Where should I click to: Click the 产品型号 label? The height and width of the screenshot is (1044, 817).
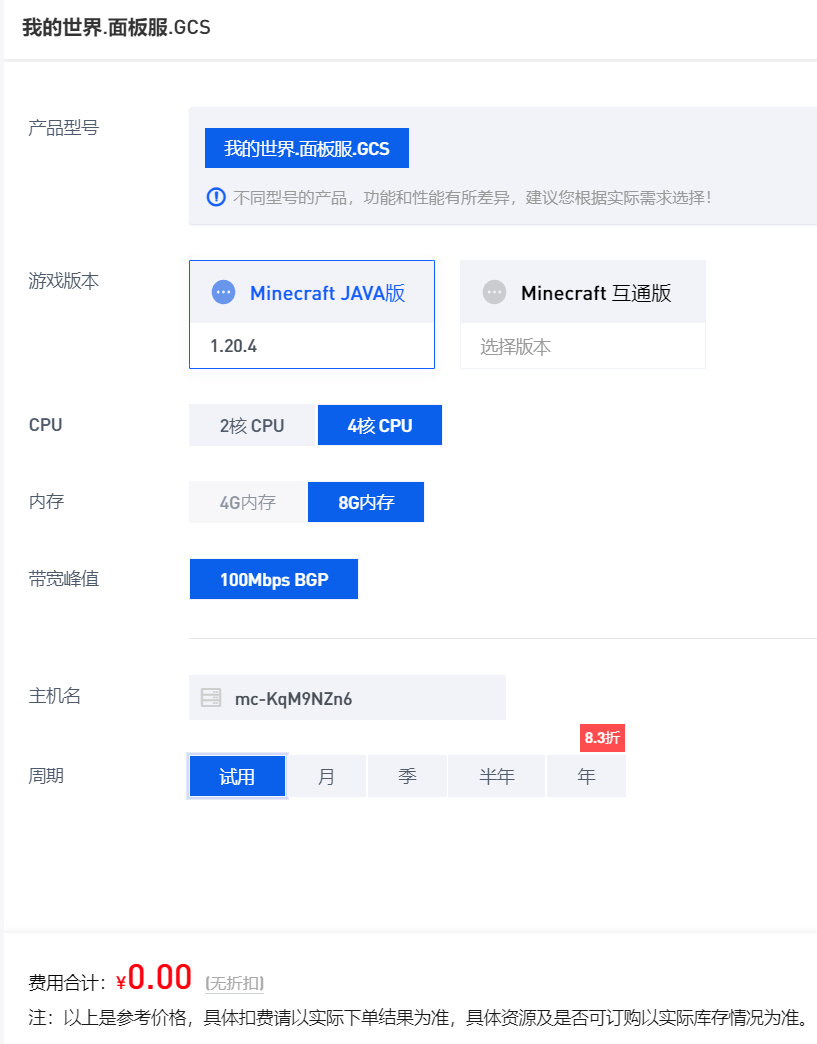63,128
